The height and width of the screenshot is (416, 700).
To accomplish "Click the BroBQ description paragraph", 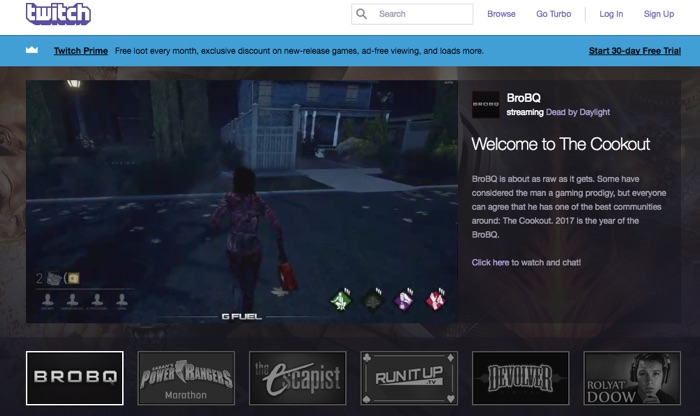I will (x=569, y=207).
